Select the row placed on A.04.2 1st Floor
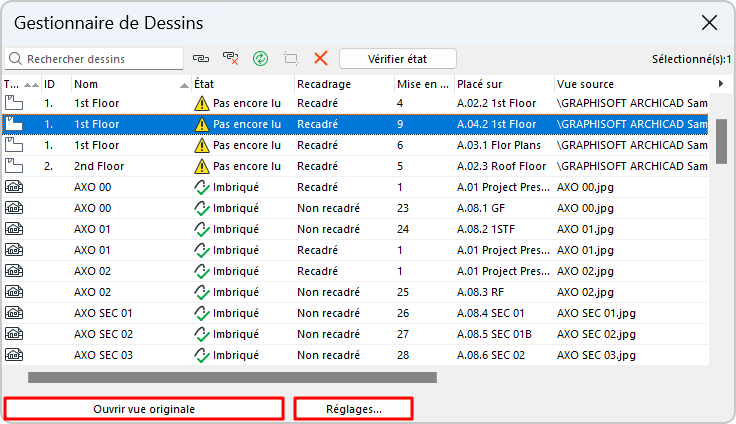 [355, 124]
